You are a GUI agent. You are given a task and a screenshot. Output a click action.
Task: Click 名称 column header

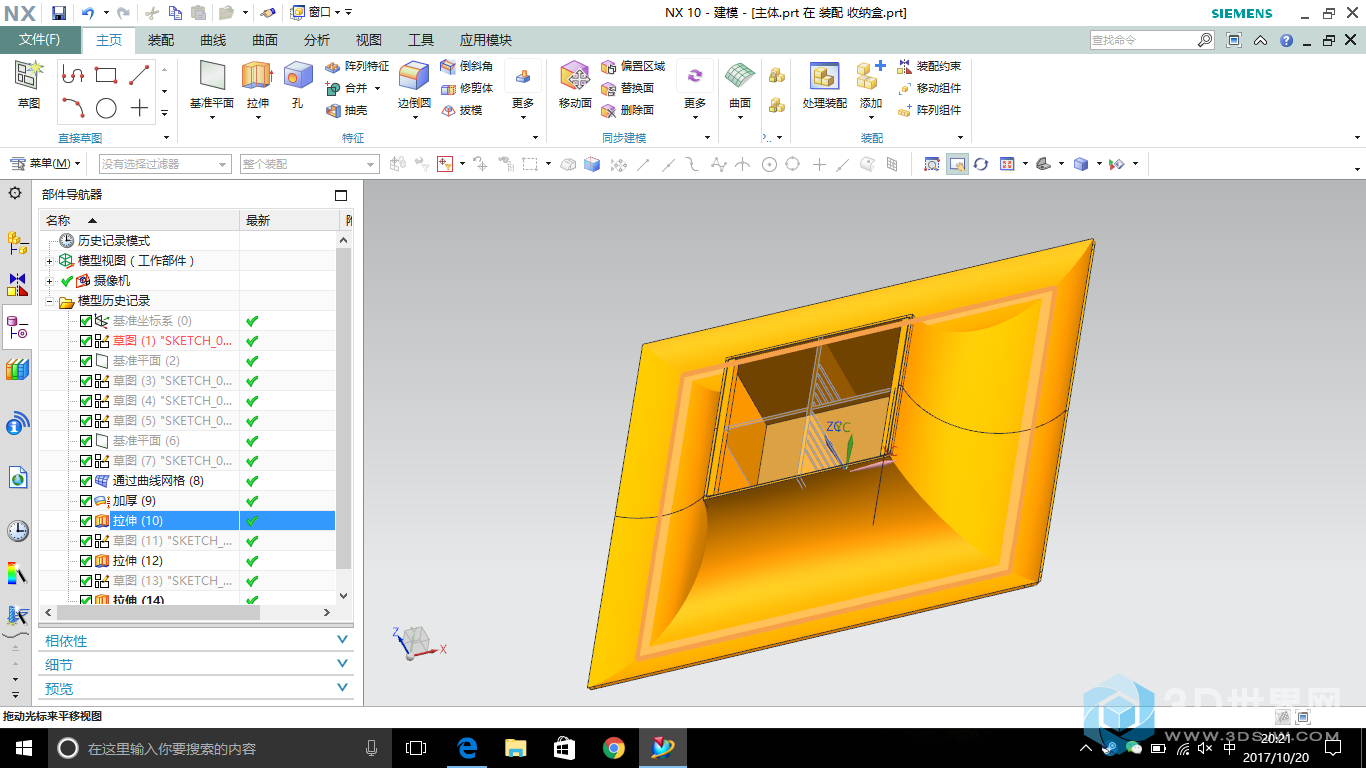[139, 220]
